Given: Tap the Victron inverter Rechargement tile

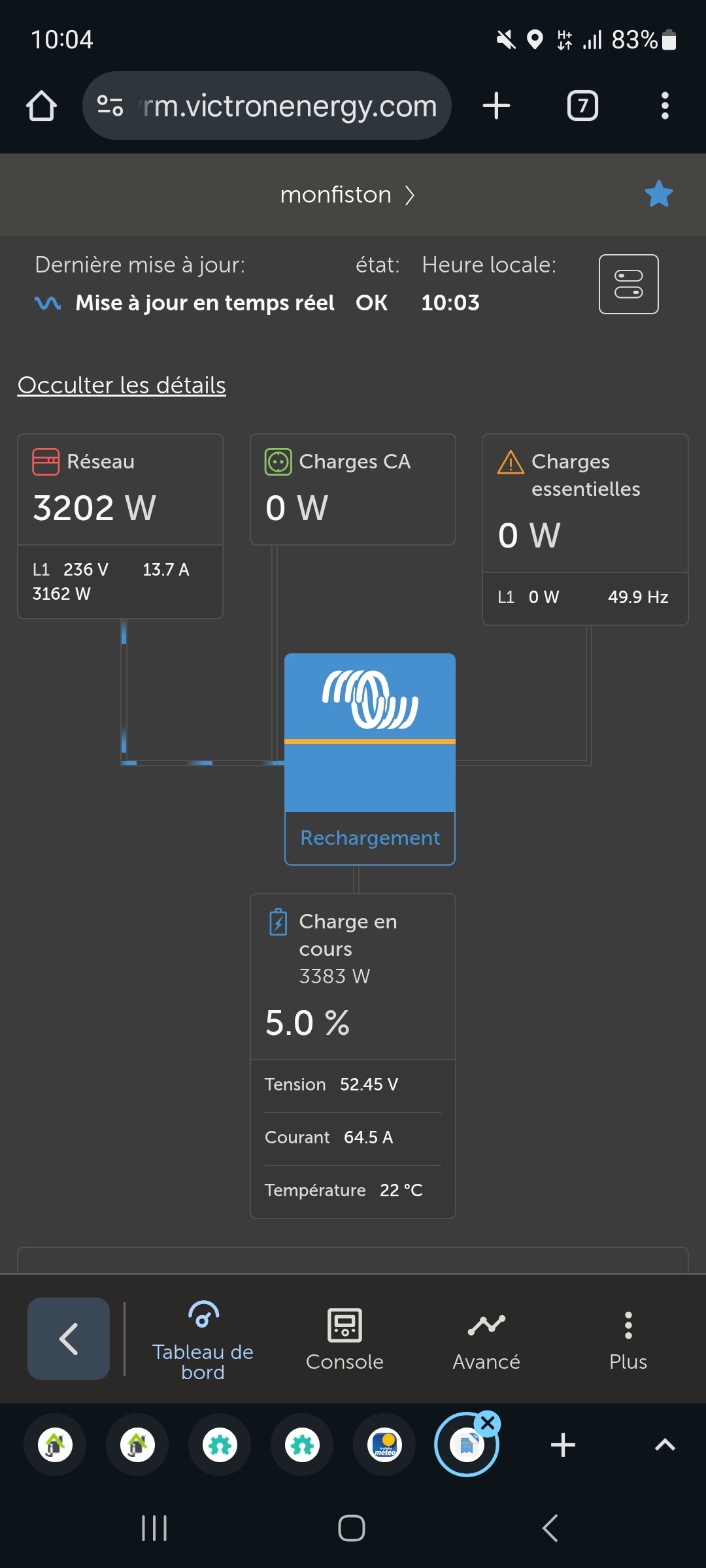Looking at the screenshot, I should point(370,759).
